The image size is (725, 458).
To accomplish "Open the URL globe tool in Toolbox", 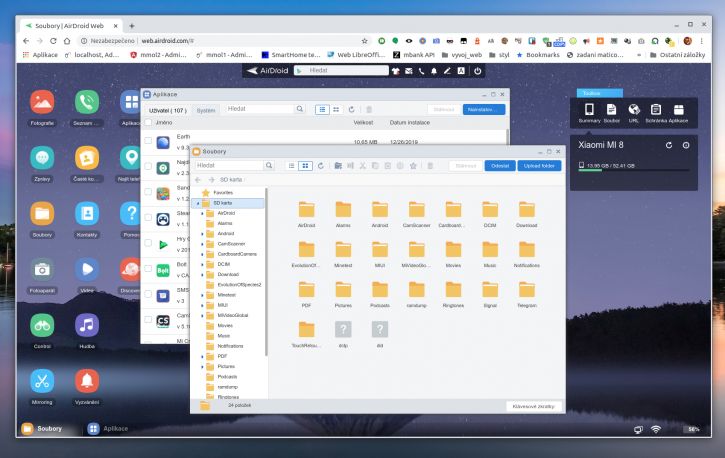I will 633,112.
